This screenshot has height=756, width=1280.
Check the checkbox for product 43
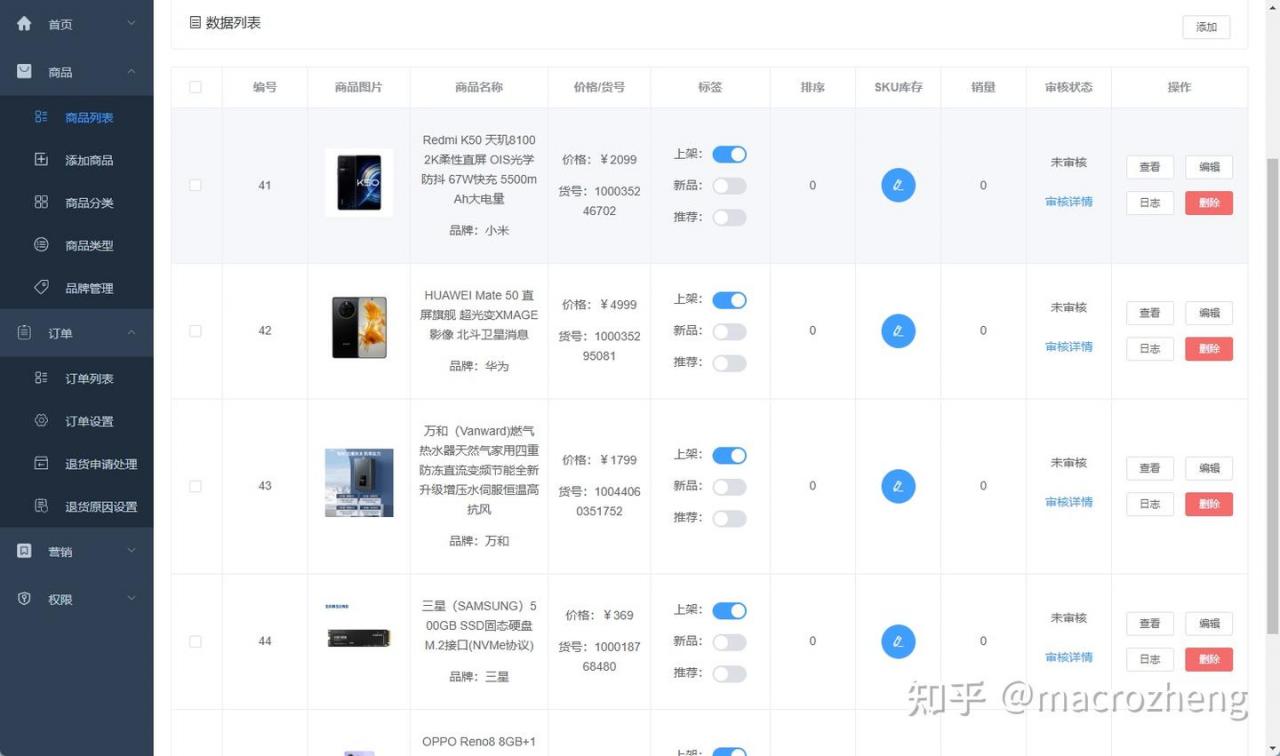point(195,486)
